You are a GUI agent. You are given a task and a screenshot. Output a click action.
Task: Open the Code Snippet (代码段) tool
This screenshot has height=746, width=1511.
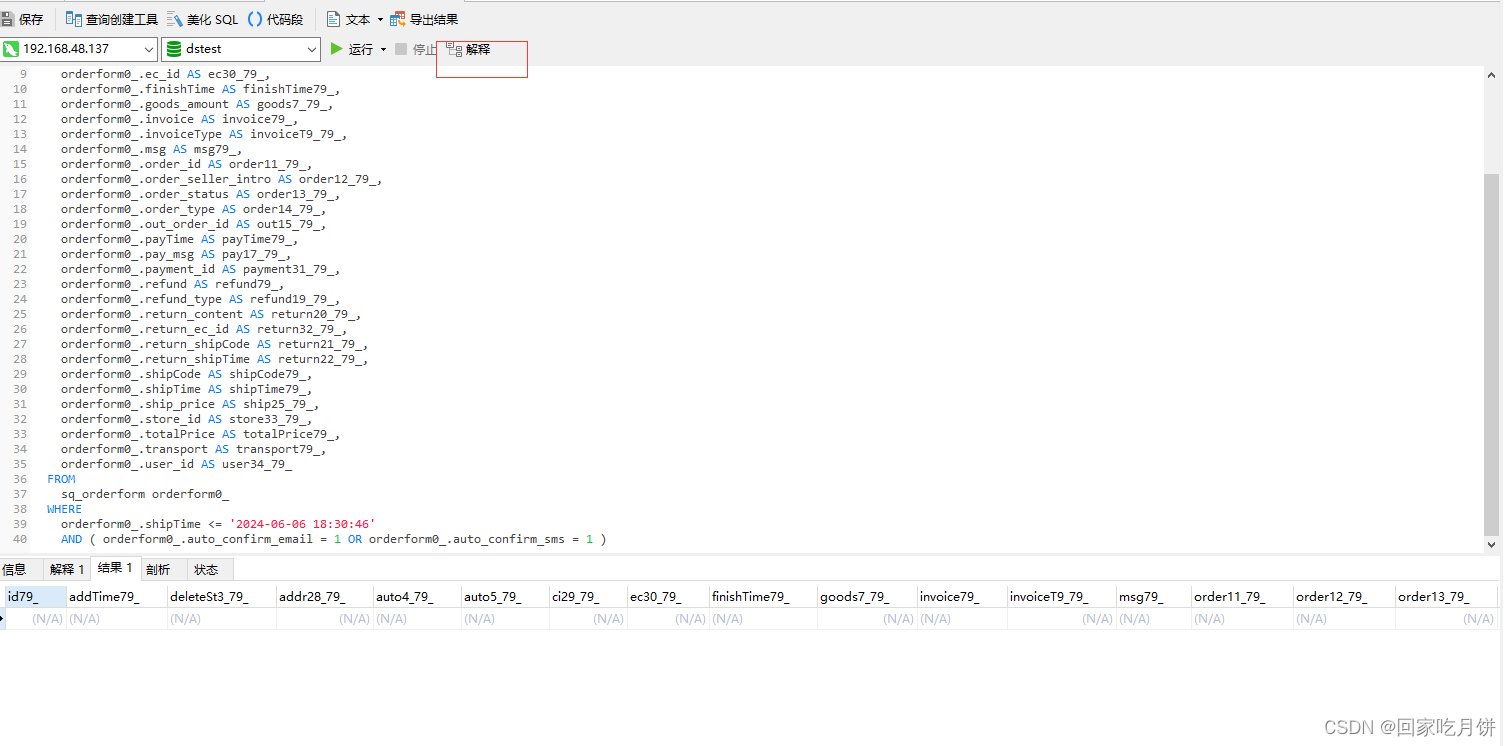click(275, 19)
